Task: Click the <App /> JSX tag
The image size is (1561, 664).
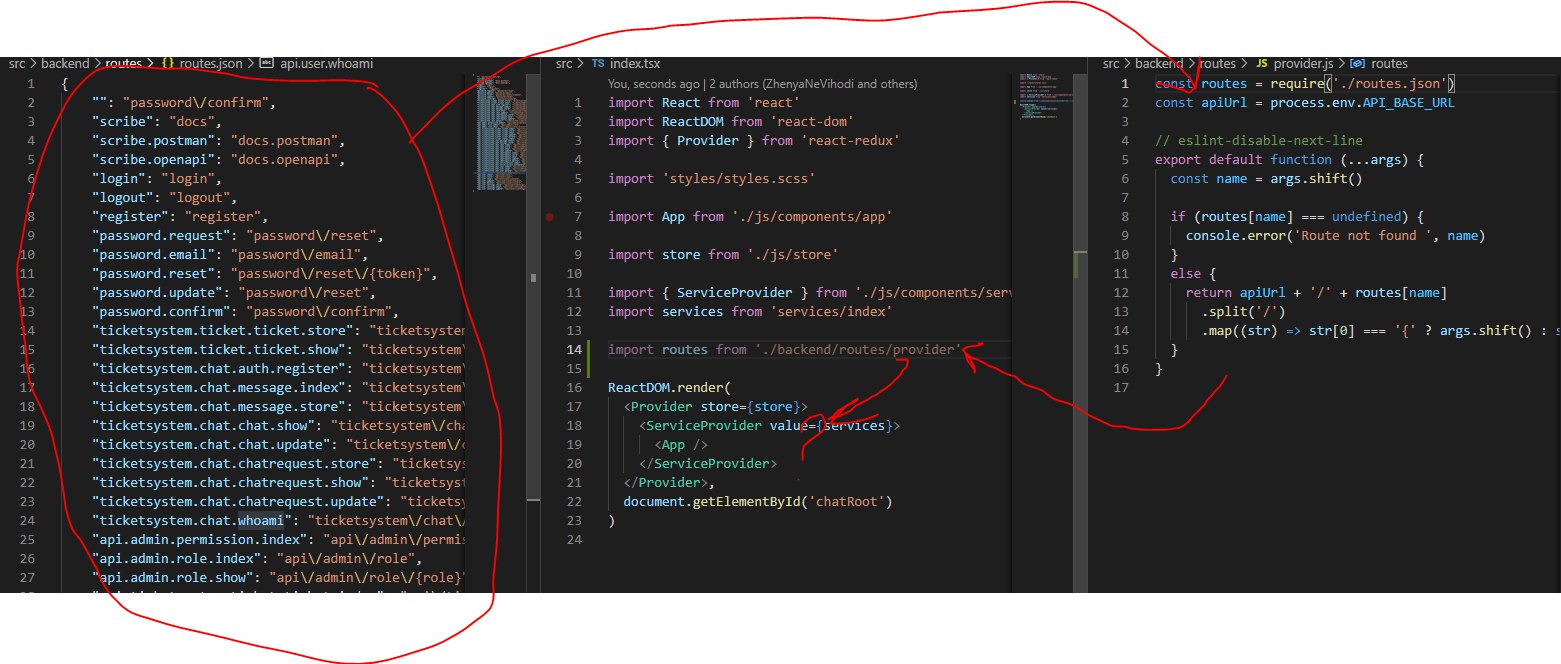Action: tap(681, 445)
